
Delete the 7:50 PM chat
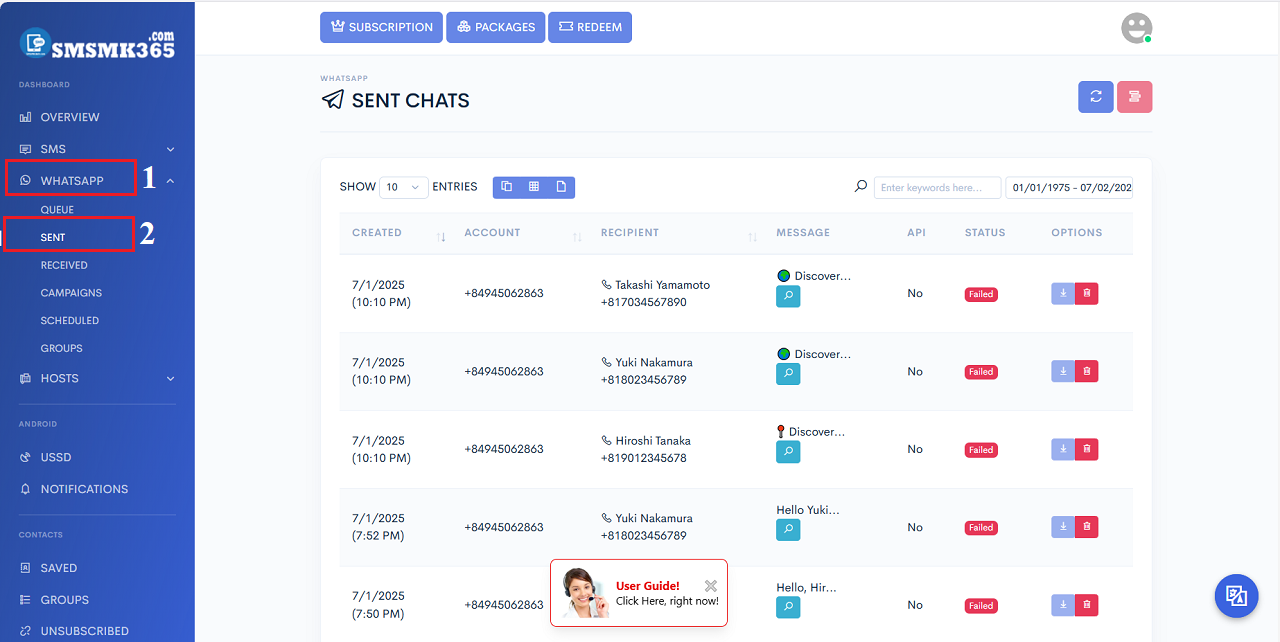click(x=1087, y=605)
